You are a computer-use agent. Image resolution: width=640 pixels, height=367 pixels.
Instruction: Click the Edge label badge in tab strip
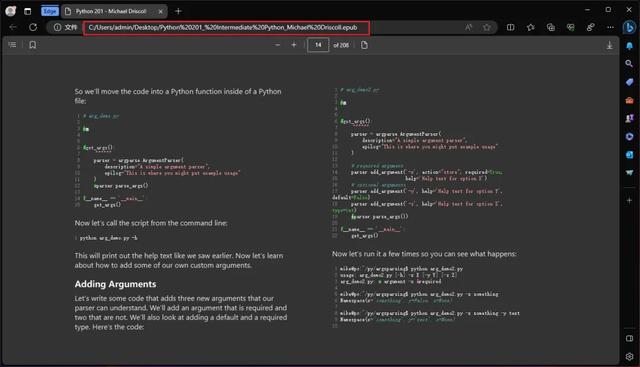50,11
